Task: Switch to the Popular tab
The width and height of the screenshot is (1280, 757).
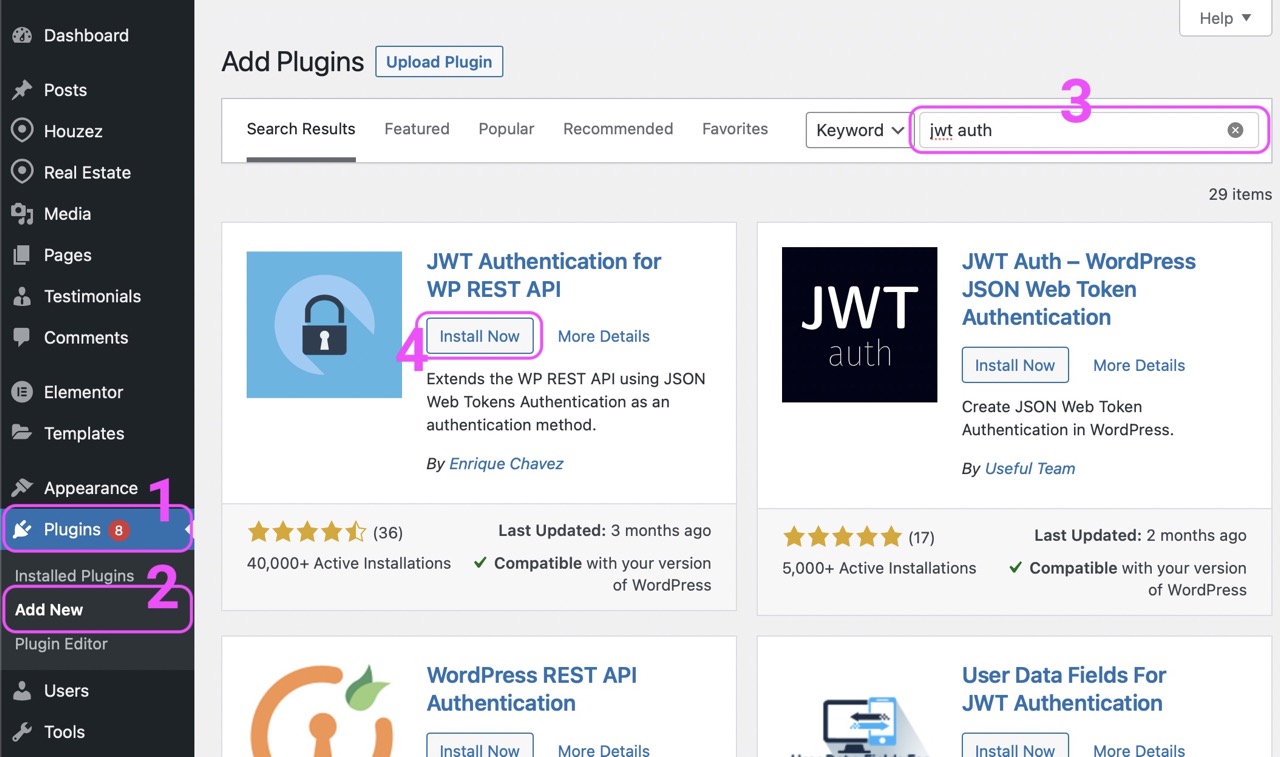Action: [x=506, y=129]
